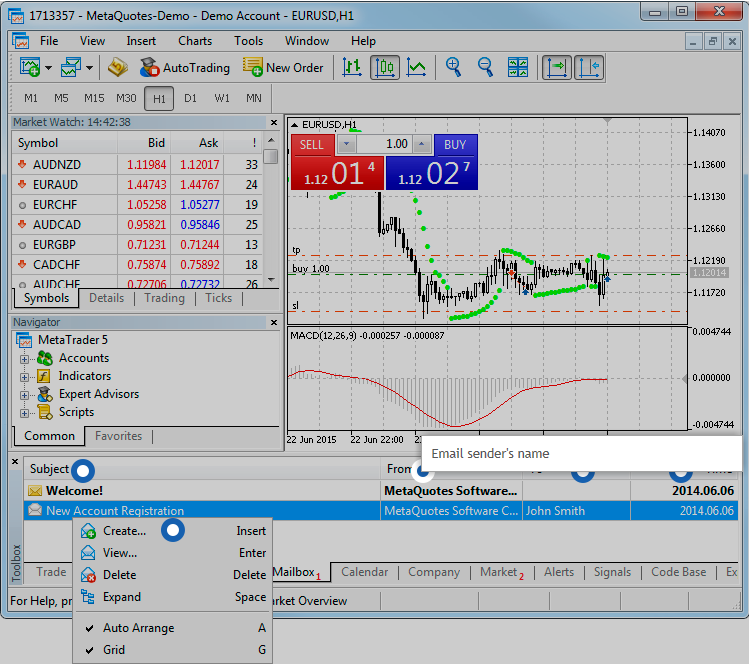This screenshot has width=749, height=666.
Task: Choose Delete in context menu
Action: (x=172, y=575)
